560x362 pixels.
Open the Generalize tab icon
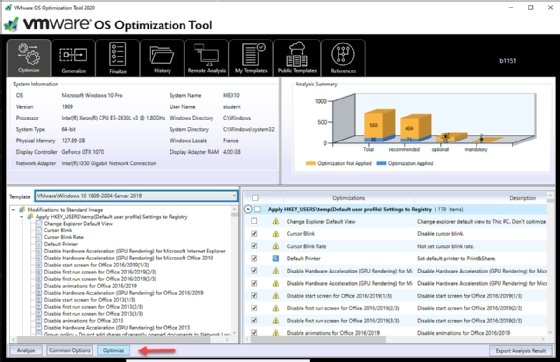73,55
